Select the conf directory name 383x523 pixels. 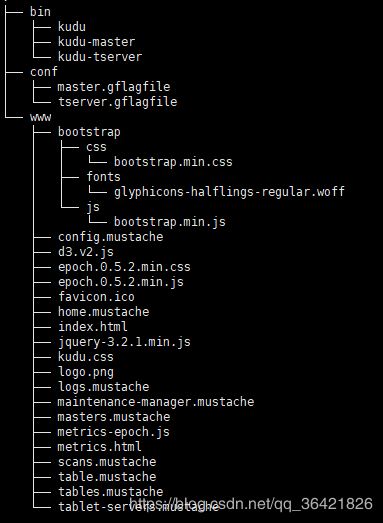[x=44, y=72]
